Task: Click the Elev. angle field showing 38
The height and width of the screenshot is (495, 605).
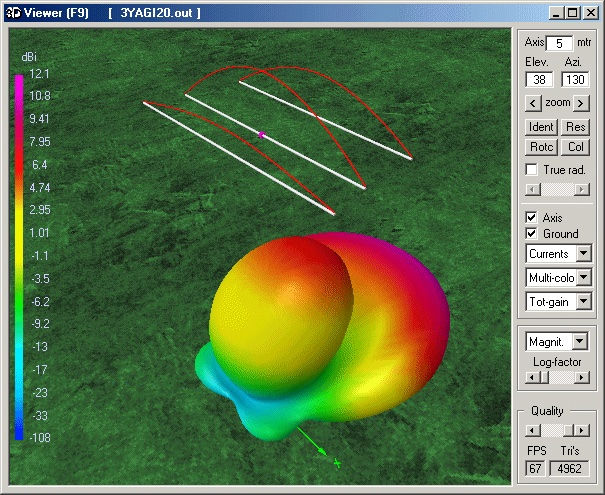Action: pyautogui.click(x=539, y=79)
